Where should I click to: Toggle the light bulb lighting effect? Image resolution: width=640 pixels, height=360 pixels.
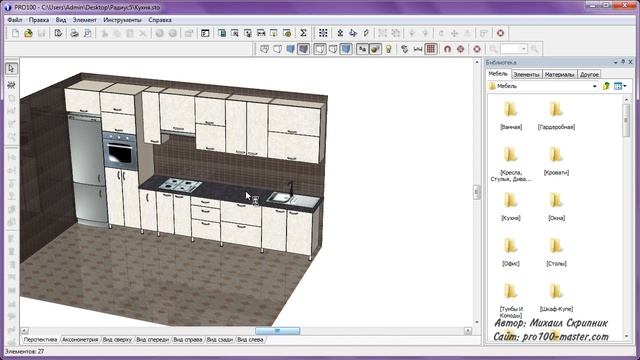pos(389,49)
